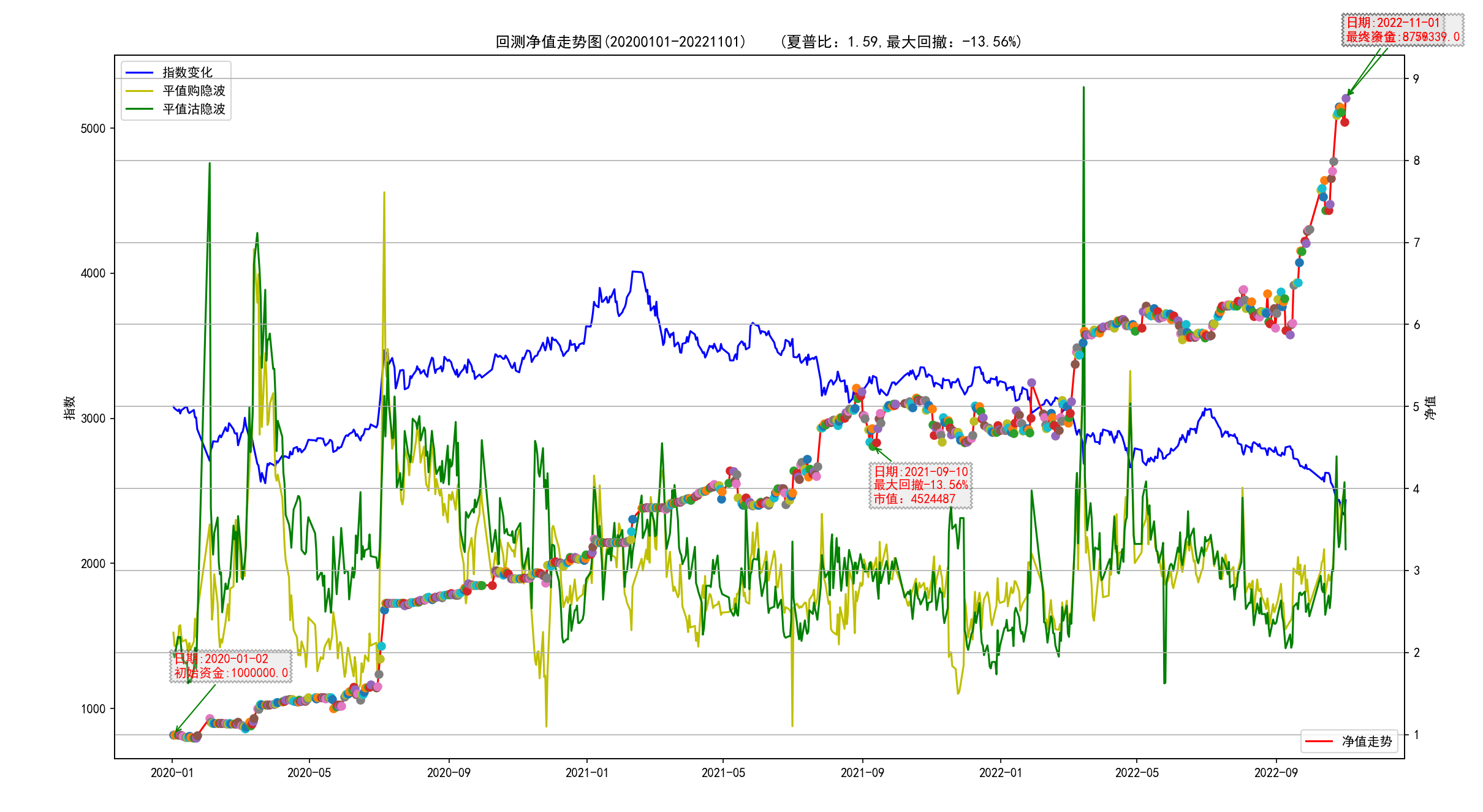Click the 净值 right axis title

1430,408
